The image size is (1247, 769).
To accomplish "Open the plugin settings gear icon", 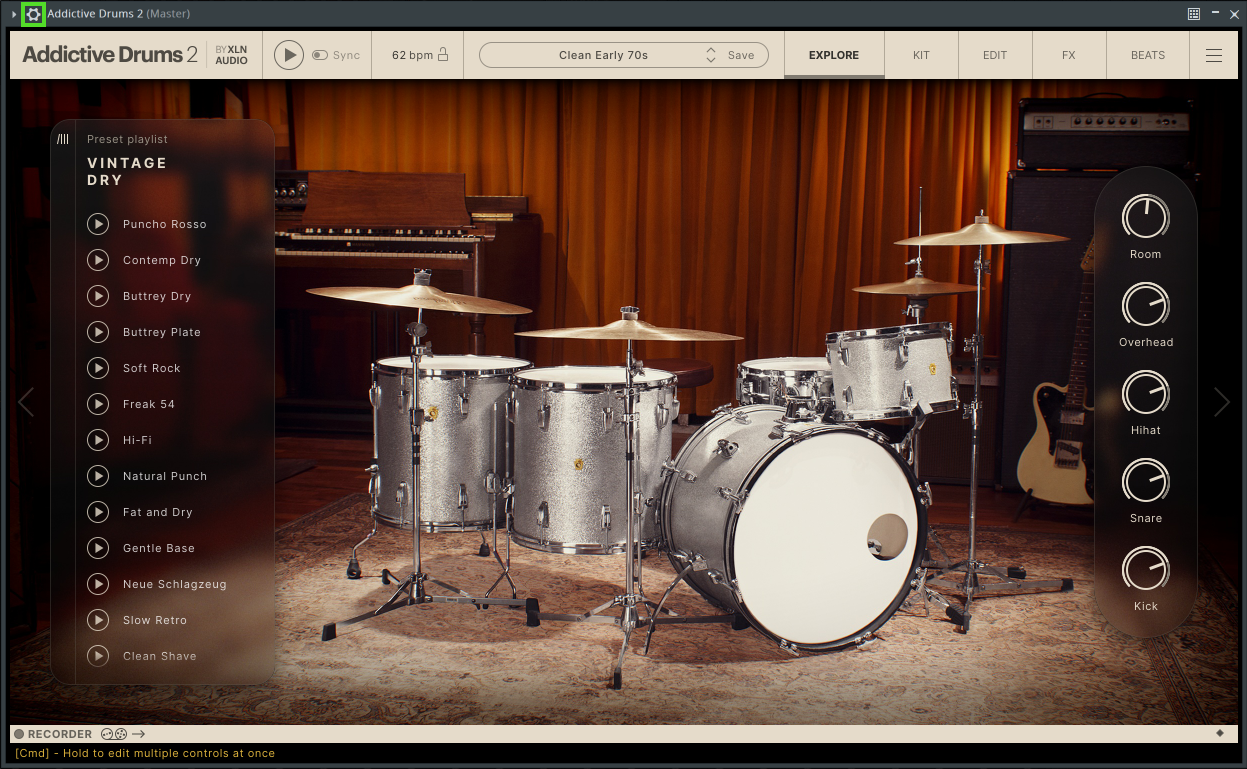I will tap(33, 14).
